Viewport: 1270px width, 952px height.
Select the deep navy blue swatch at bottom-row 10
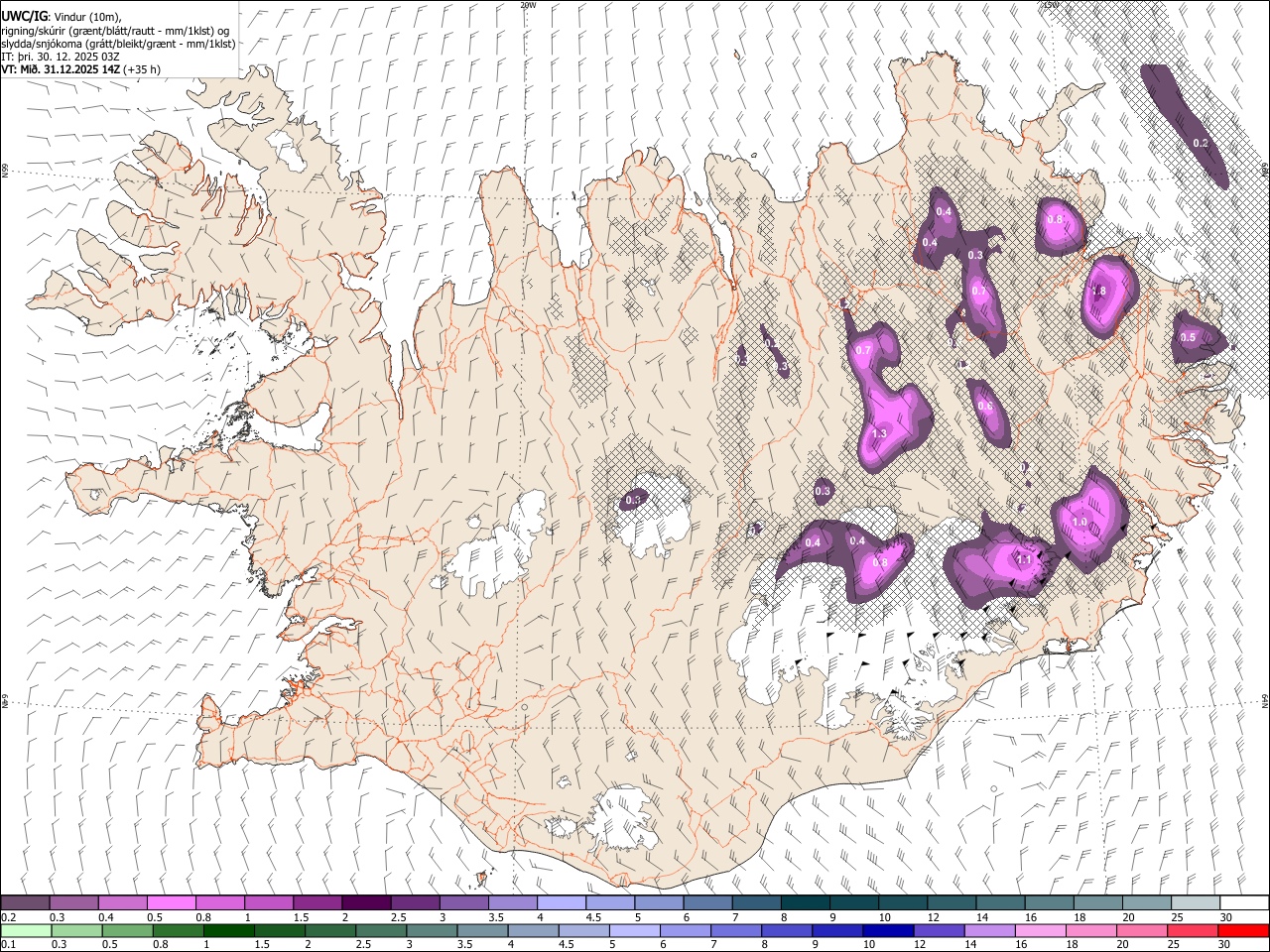point(888,930)
